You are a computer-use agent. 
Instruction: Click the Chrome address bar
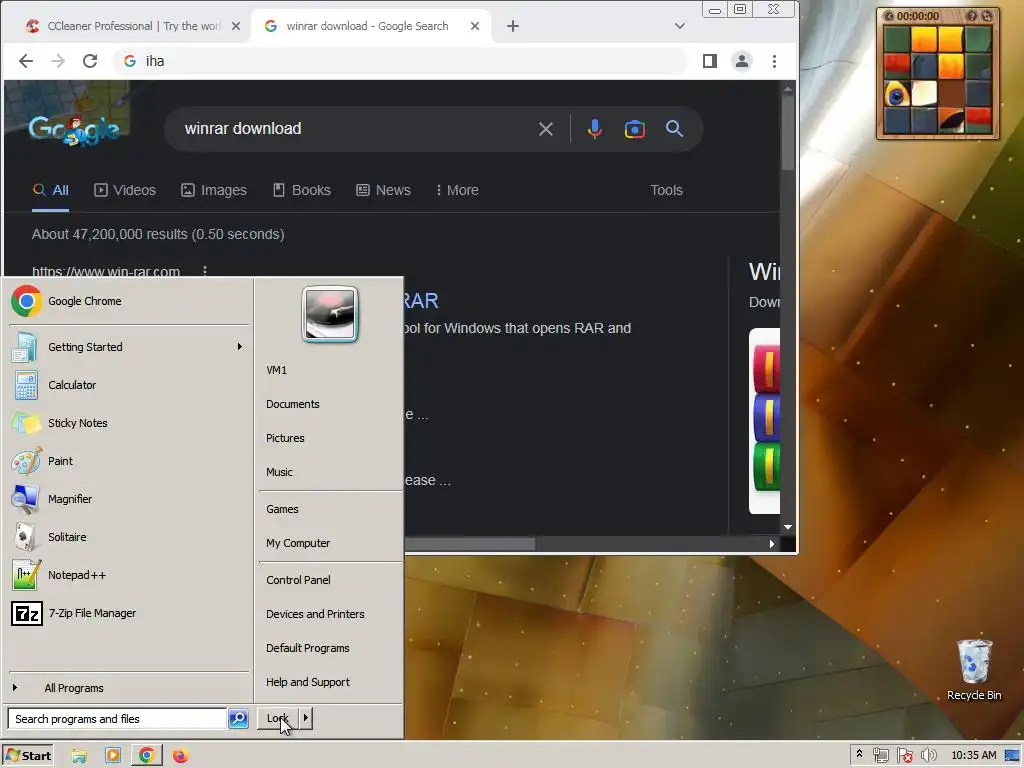pyautogui.click(x=400, y=61)
